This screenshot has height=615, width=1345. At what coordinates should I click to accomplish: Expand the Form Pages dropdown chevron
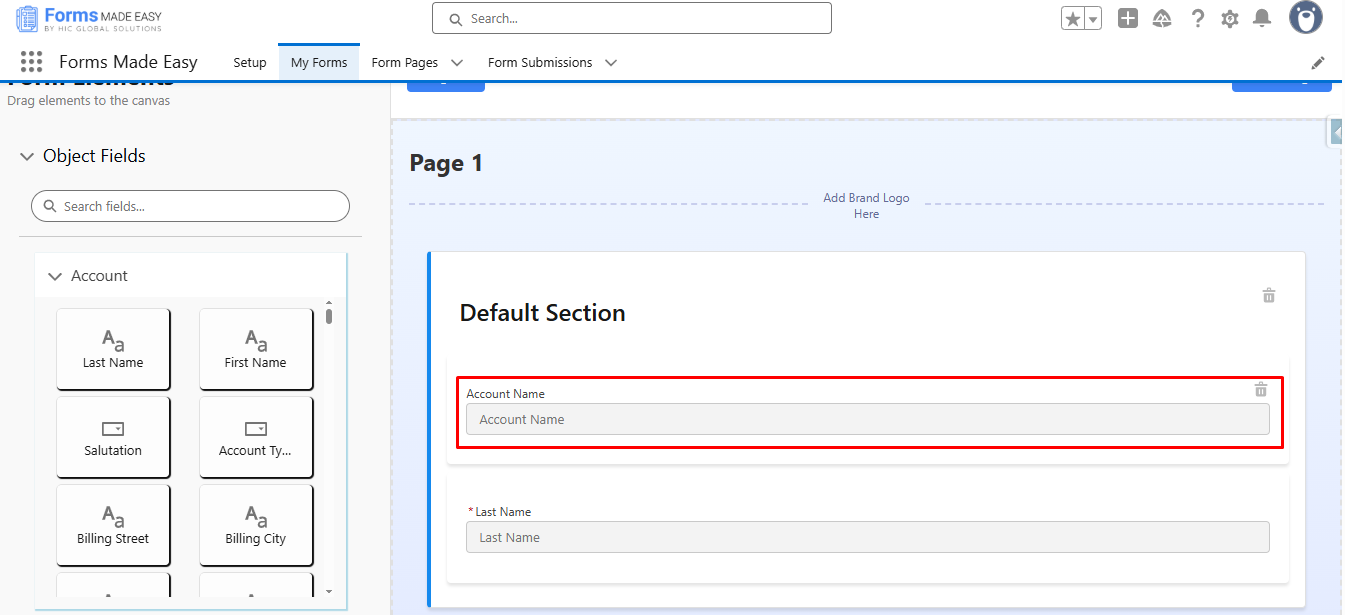tap(457, 62)
